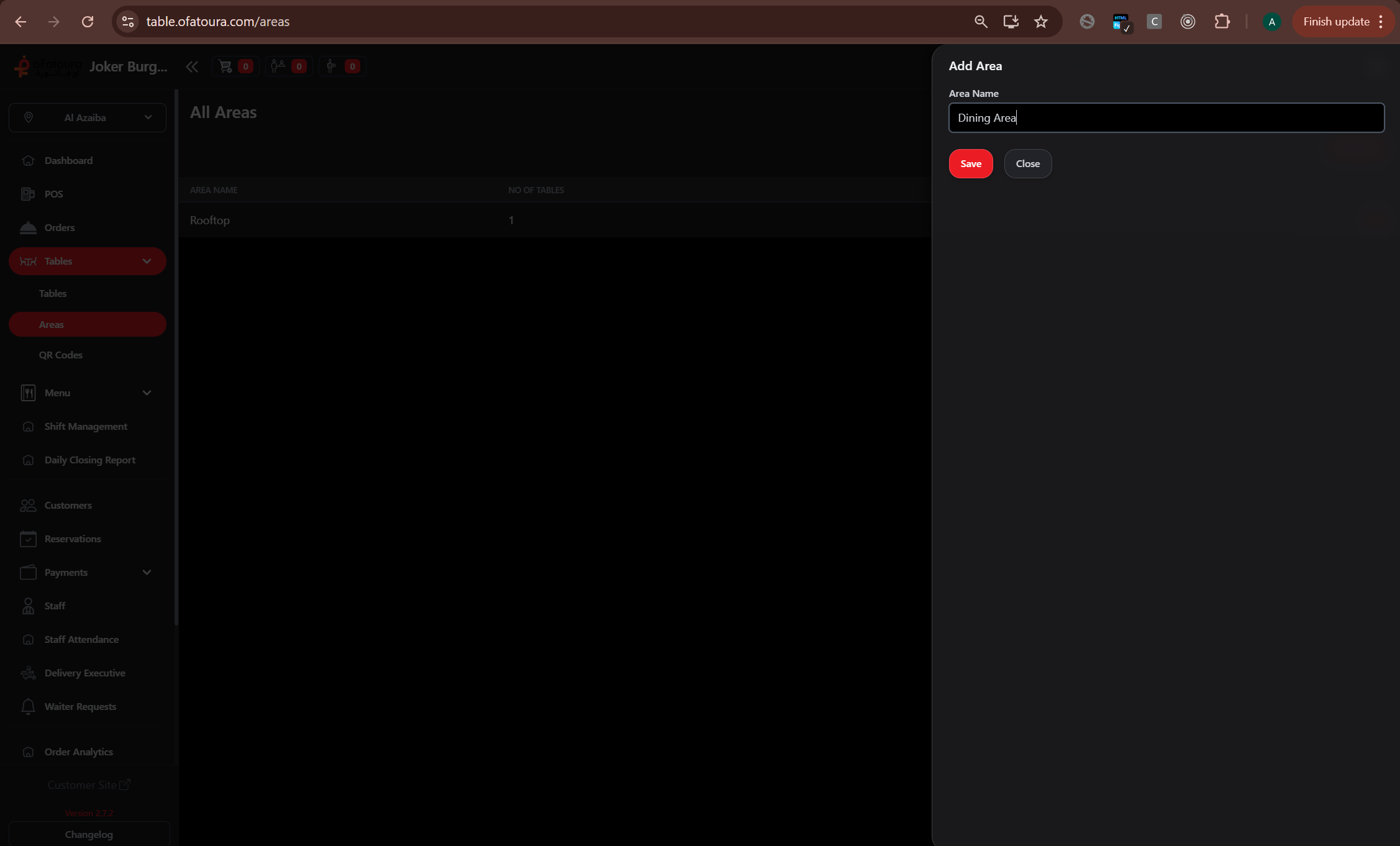Go to the Reservations menu item
This screenshot has width=1400, height=846.
(x=73, y=539)
